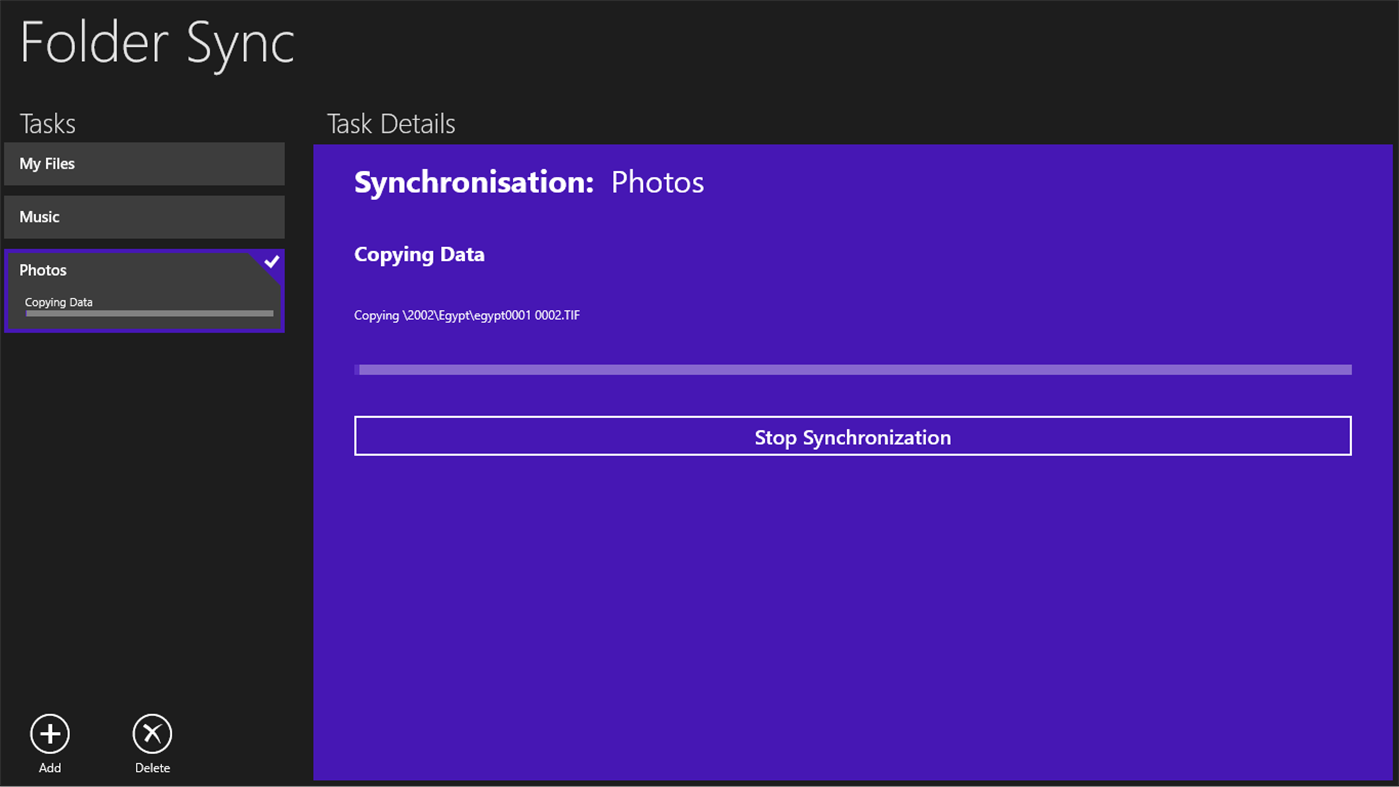Mark the Music task as selected
This screenshot has height=787, width=1399.
[x=143, y=216]
